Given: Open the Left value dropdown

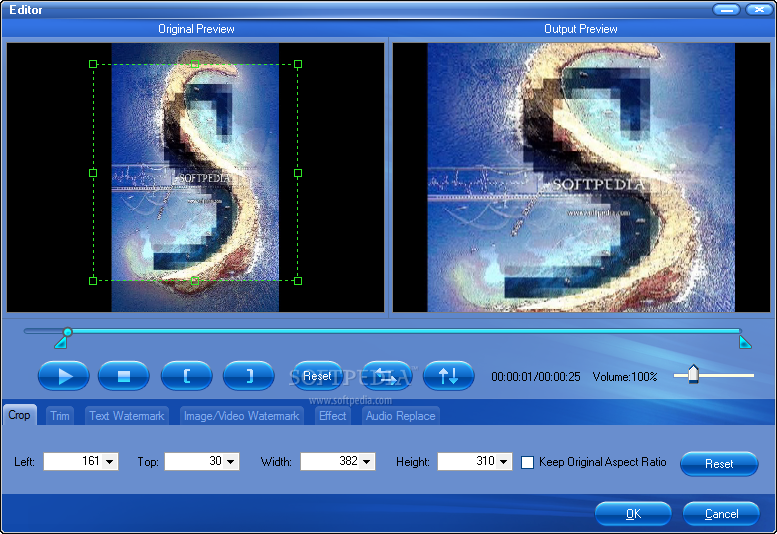Looking at the screenshot, I should pos(110,462).
